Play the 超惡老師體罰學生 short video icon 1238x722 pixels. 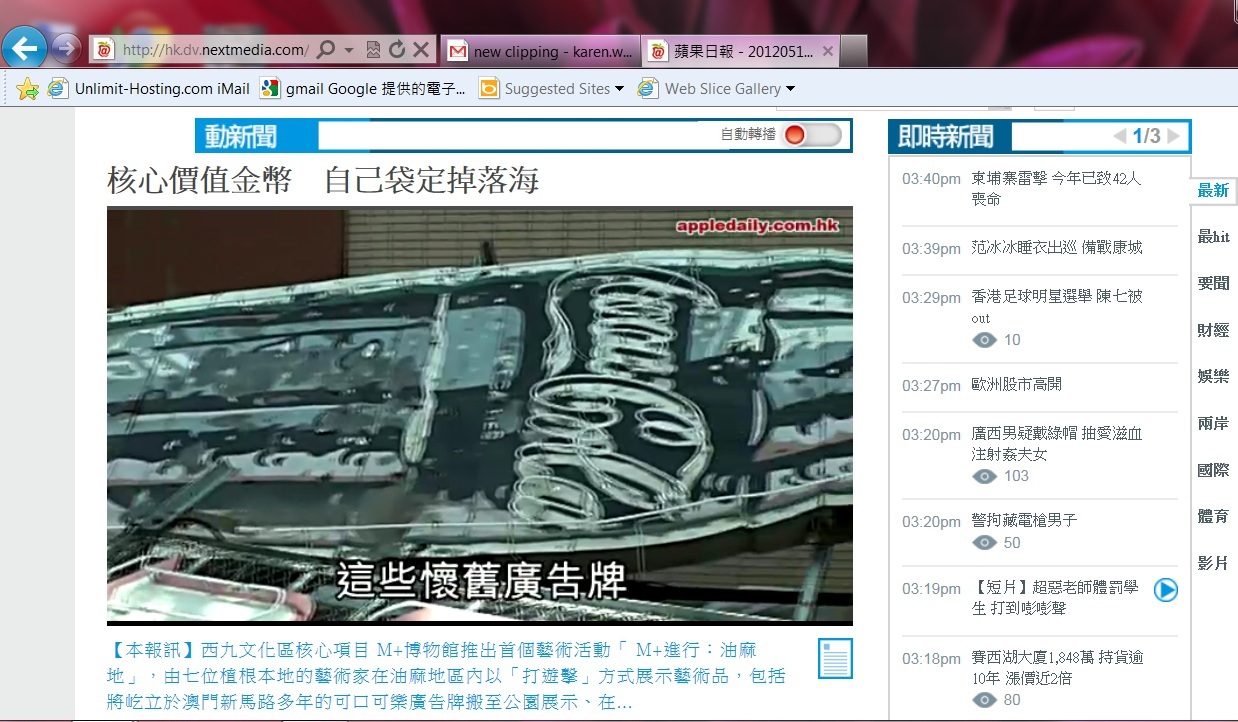click(x=1165, y=590)
